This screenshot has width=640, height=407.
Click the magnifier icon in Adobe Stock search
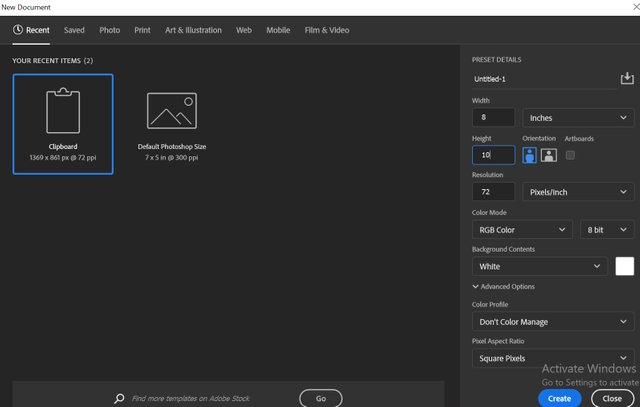[119, 398]
